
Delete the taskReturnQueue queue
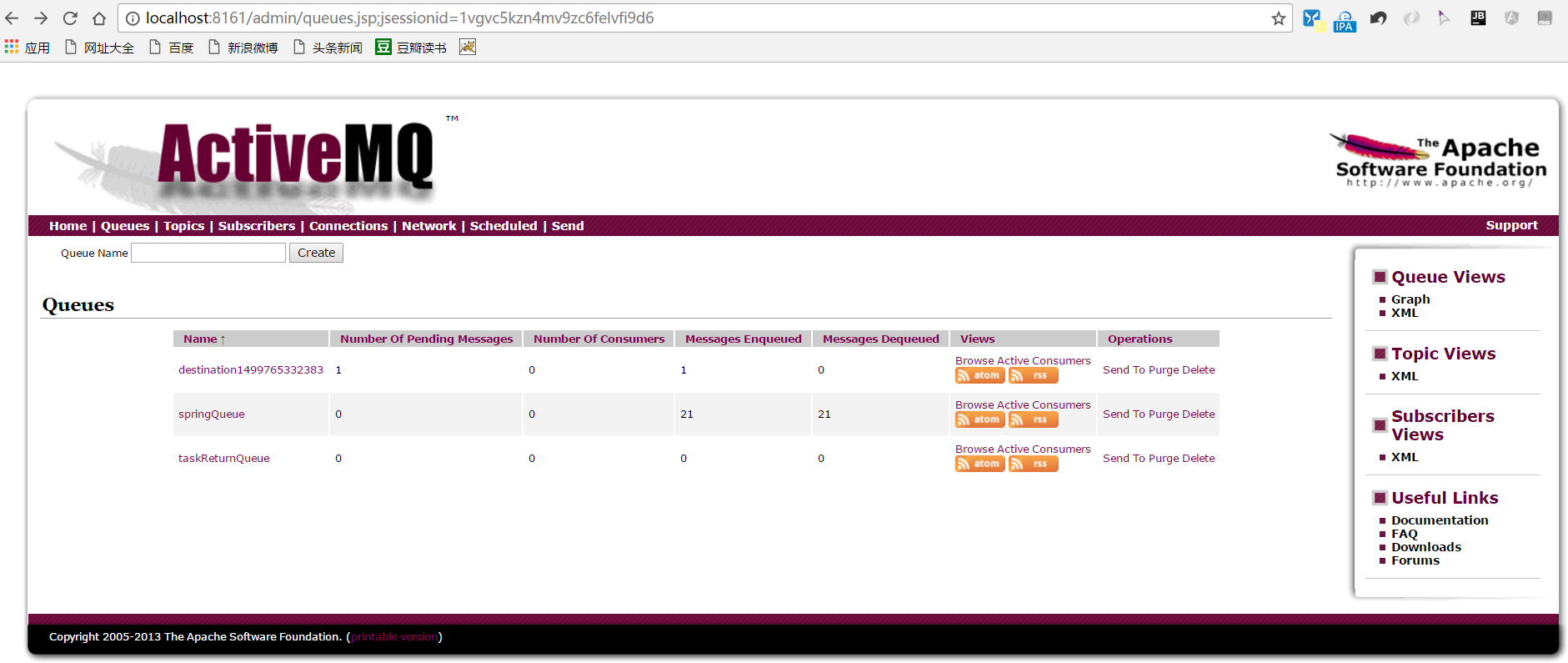[x=1198, y=458]
